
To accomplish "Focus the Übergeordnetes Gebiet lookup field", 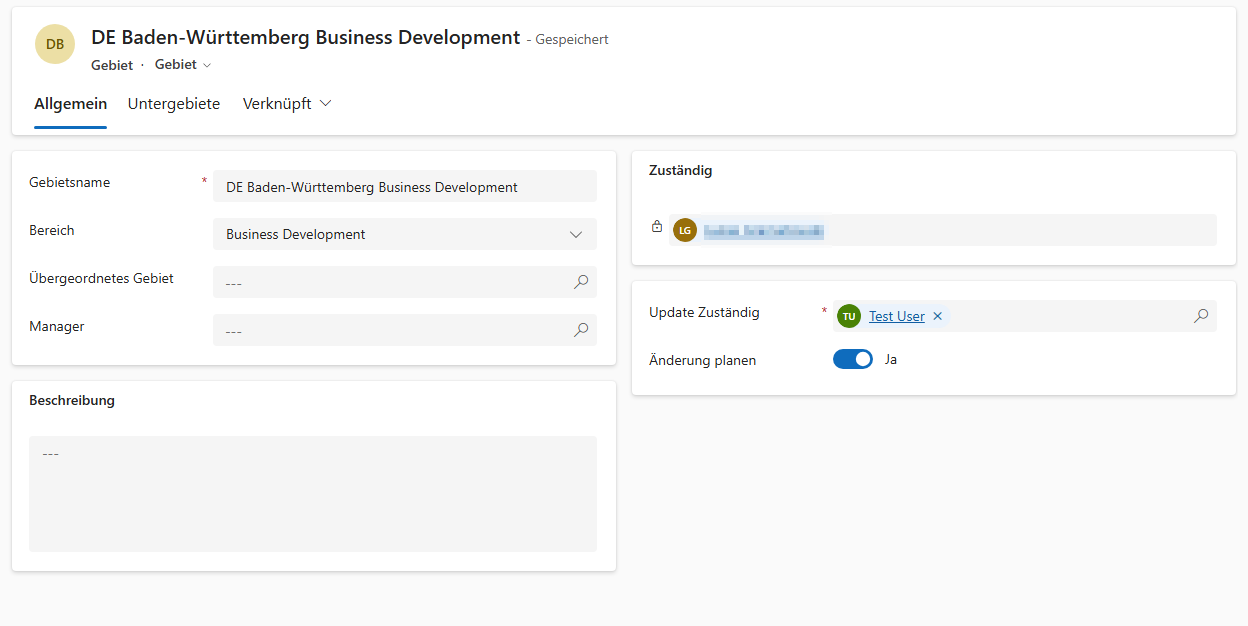I will tap(390, 282).
